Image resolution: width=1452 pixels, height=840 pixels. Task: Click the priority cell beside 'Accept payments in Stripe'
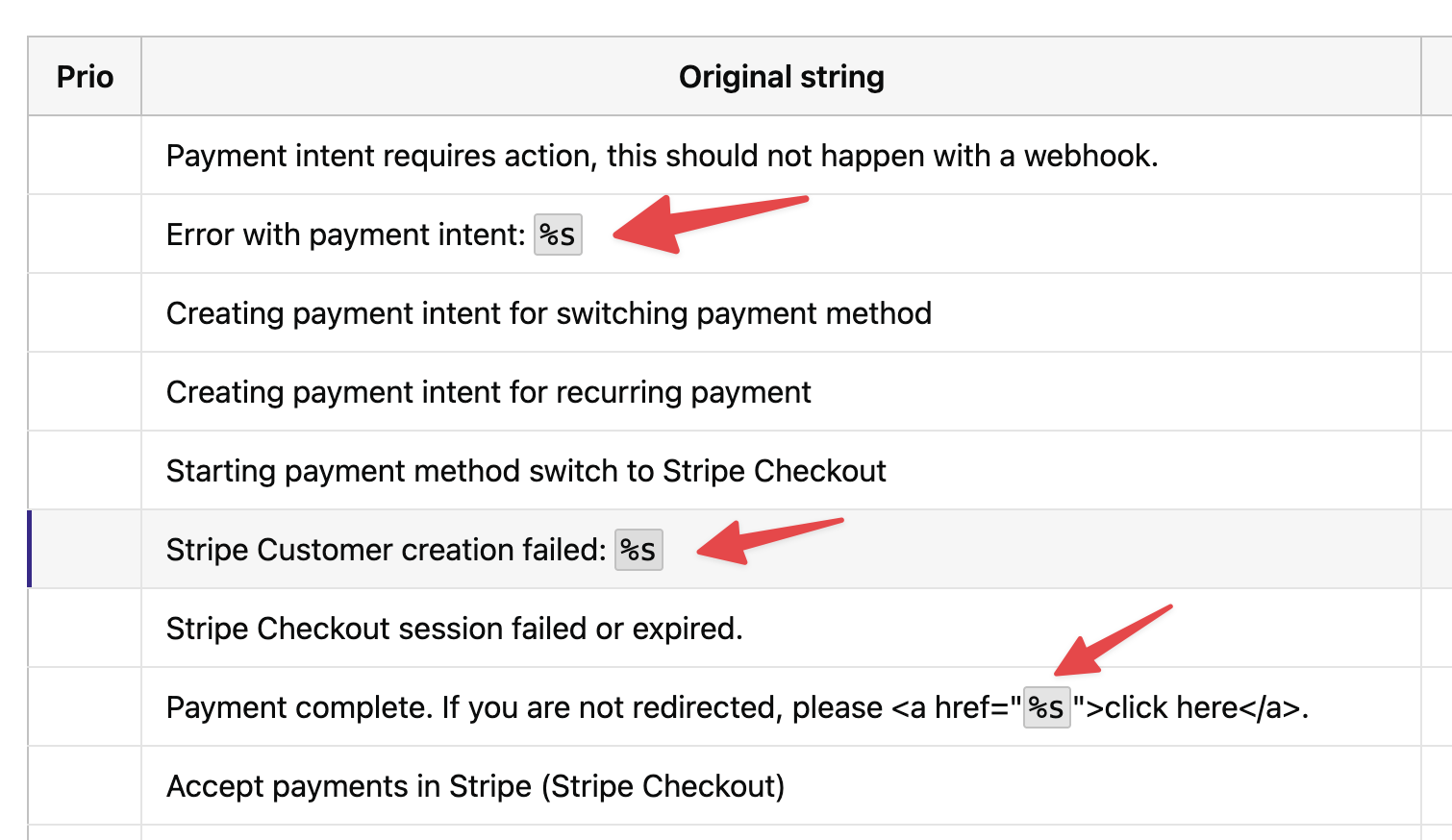tap(85, 786)
